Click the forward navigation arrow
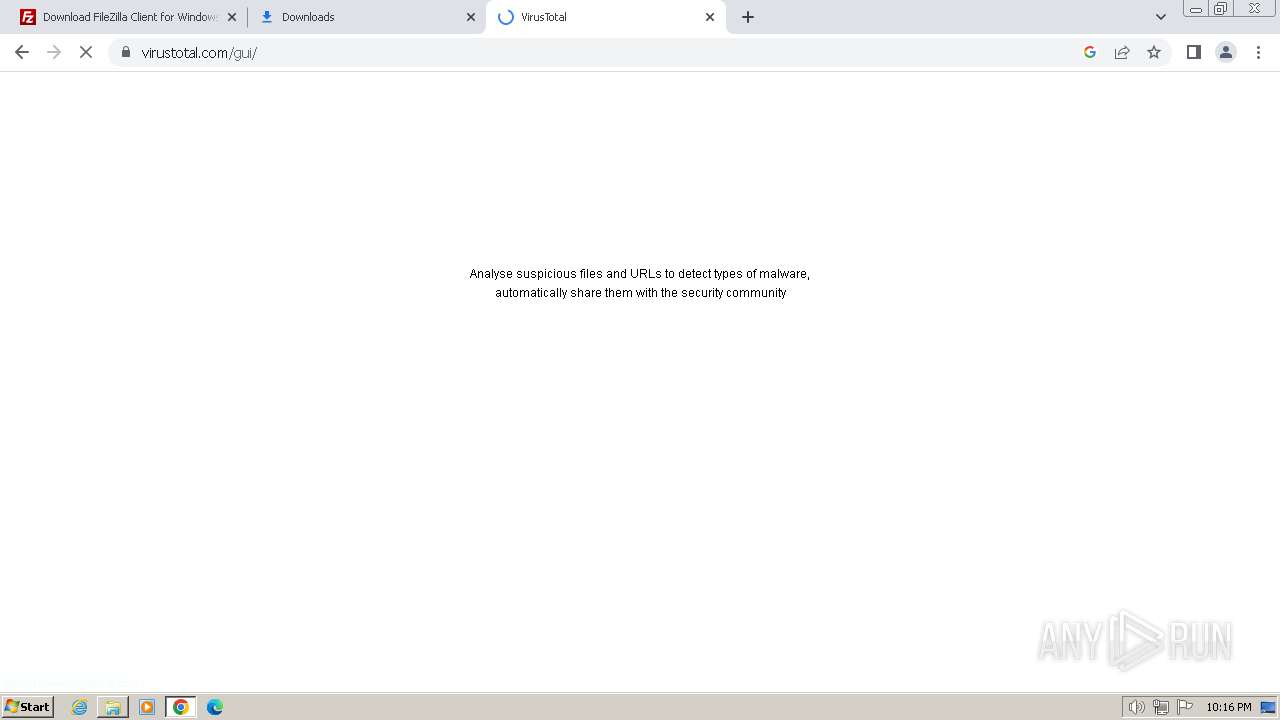Image resolution: width=1280 pixels, height=720 pixels. click(x=54, y=52)
